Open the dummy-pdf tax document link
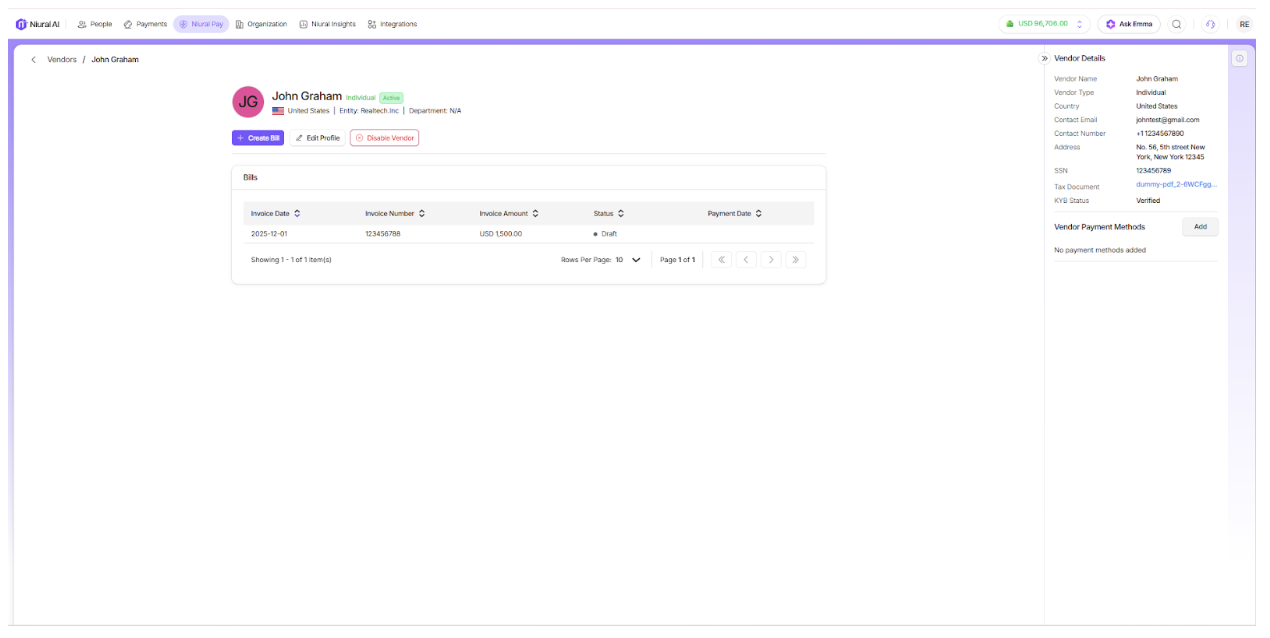1270x638 pixels. point(1177,185)
